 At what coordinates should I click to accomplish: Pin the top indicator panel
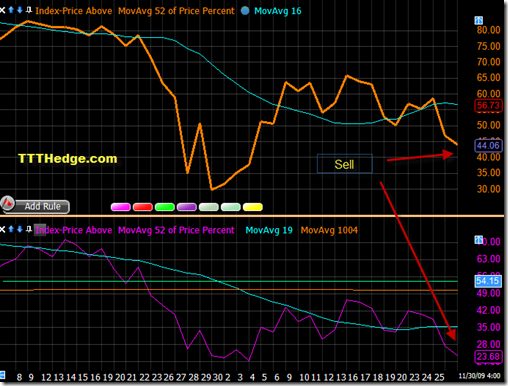click(29, 10)
